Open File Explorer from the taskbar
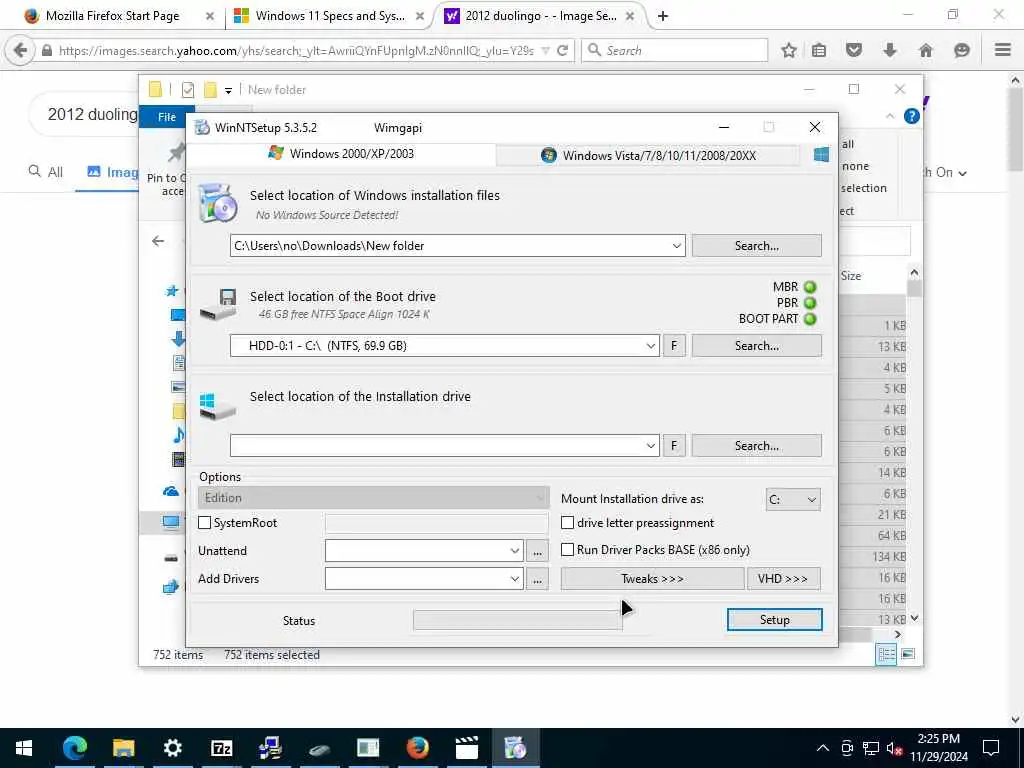The image size is (1024, 768). point(123,748)
